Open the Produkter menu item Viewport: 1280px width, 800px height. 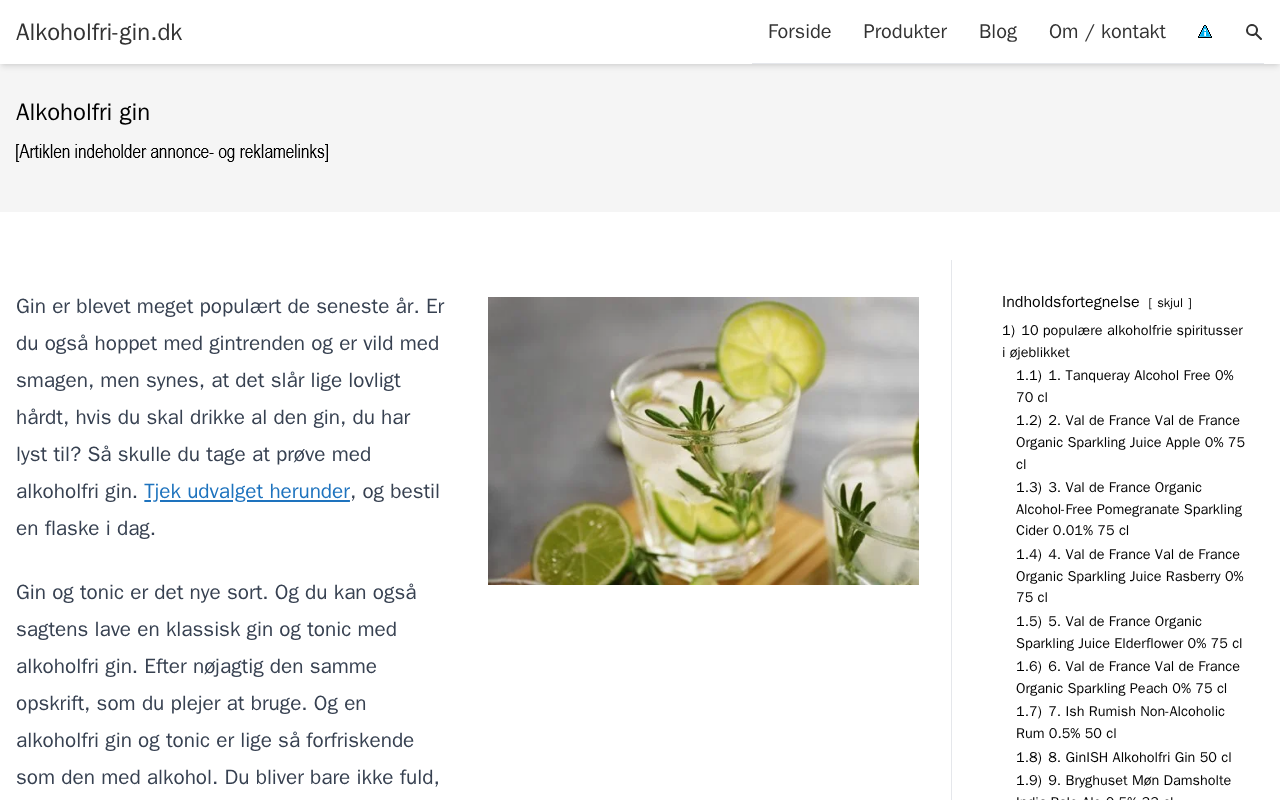905,32
